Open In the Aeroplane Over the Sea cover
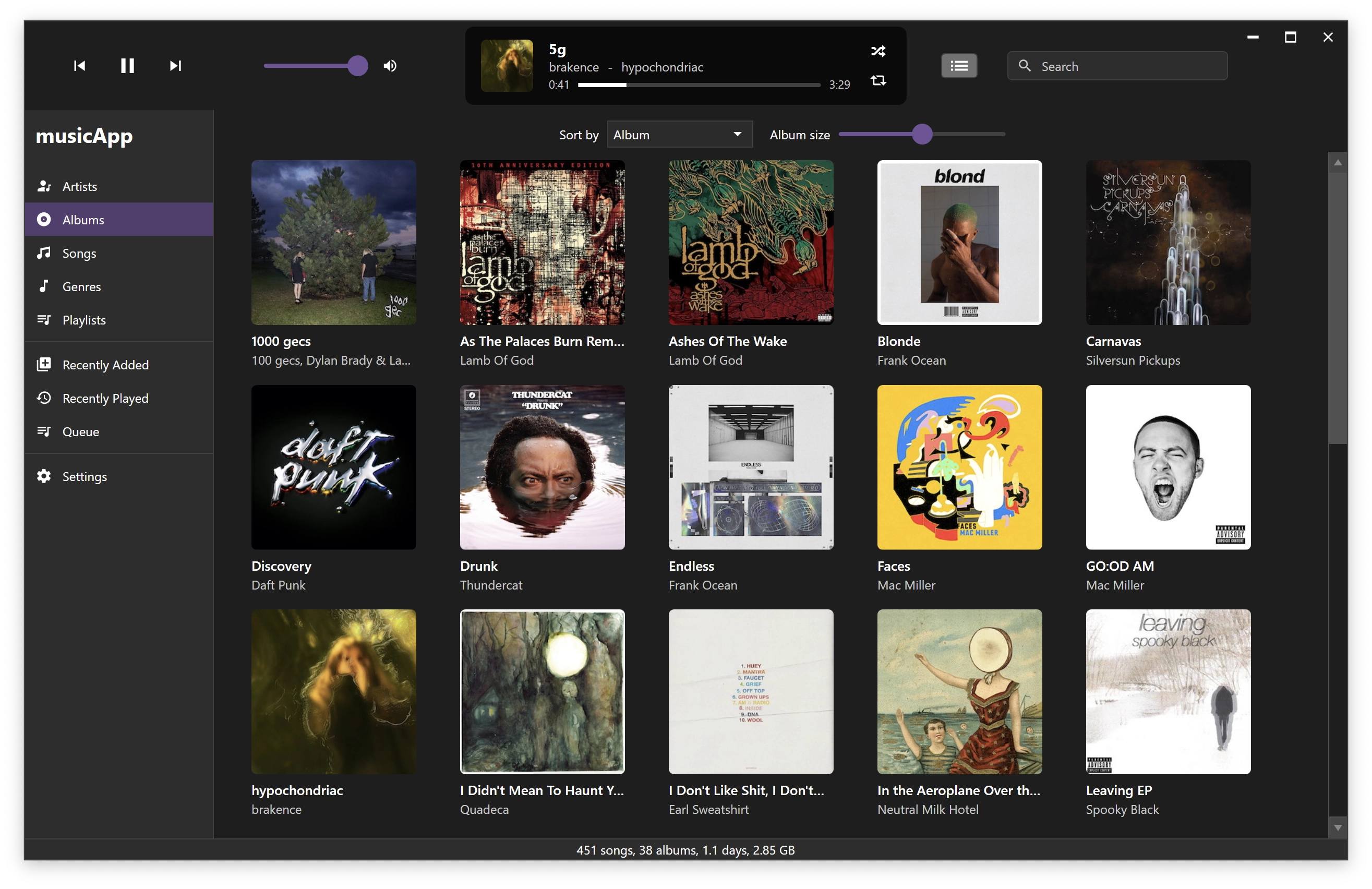The image size is (1372, 889). tap(960, 692)
